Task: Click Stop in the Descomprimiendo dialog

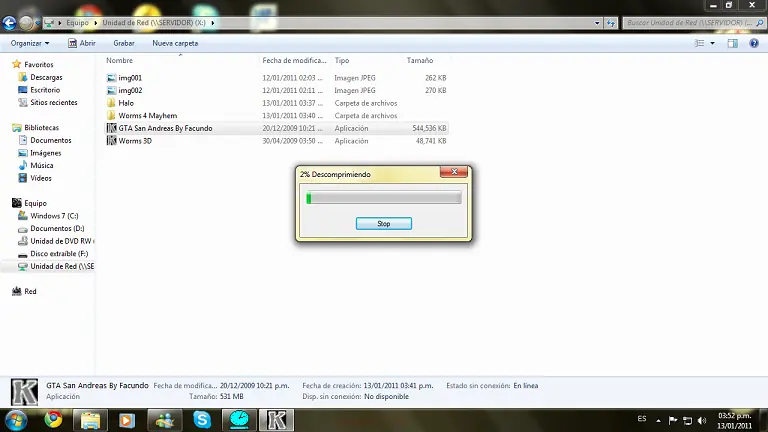Action: [384, 223]
